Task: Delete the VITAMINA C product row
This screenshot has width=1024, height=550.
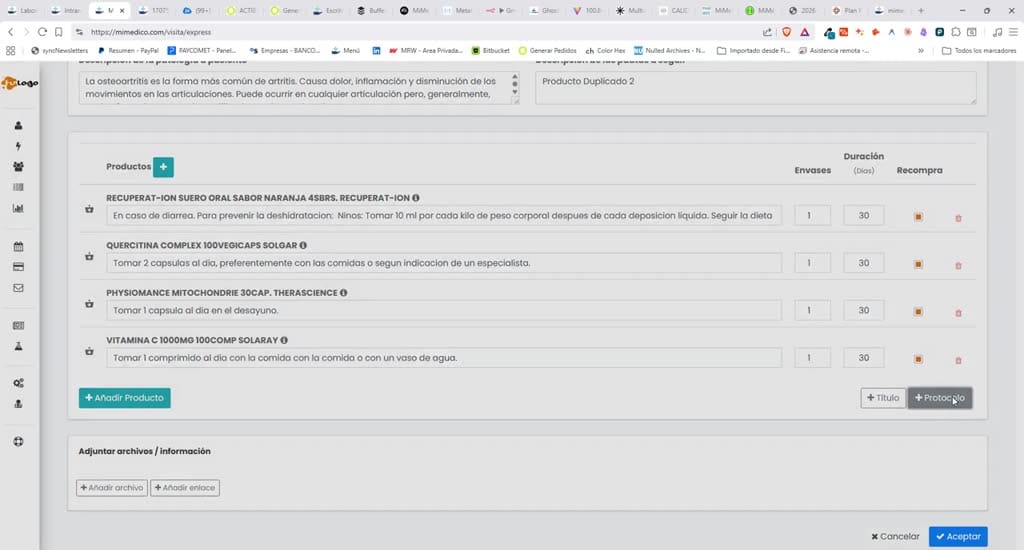Action: [959, 361]
